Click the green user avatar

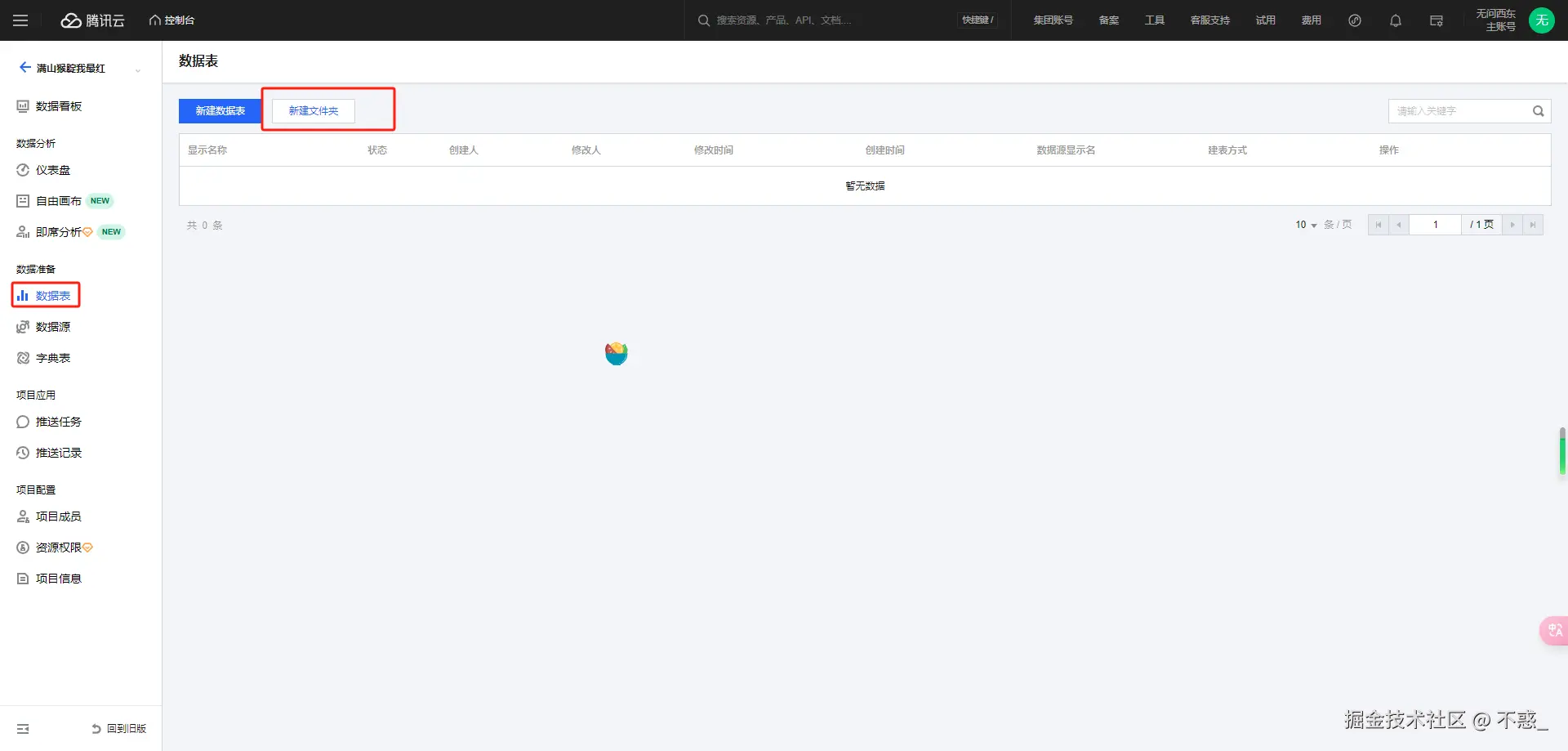coord(1542,20)
